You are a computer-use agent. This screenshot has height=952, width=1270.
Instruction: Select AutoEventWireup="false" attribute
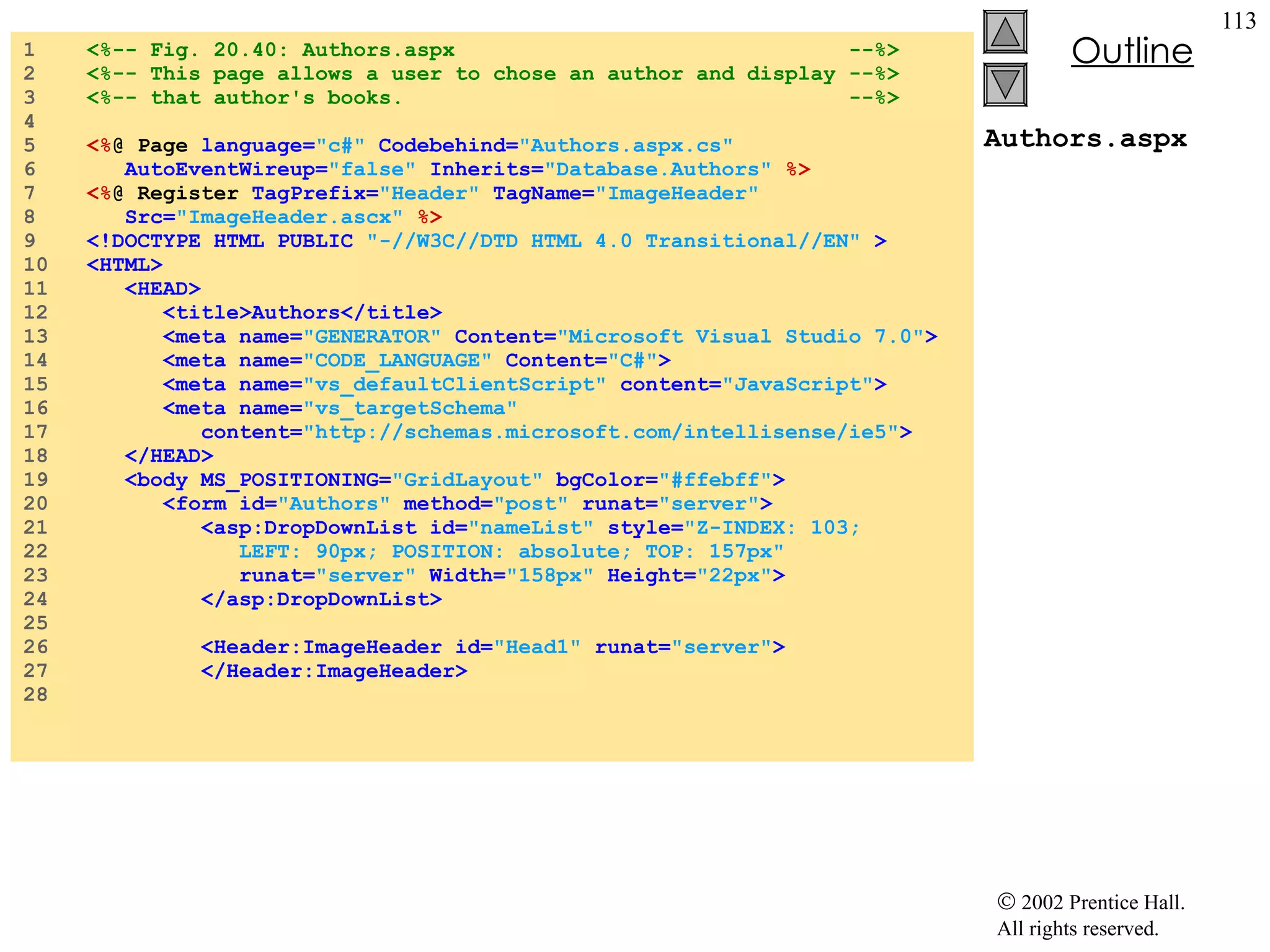coord(270,169)
